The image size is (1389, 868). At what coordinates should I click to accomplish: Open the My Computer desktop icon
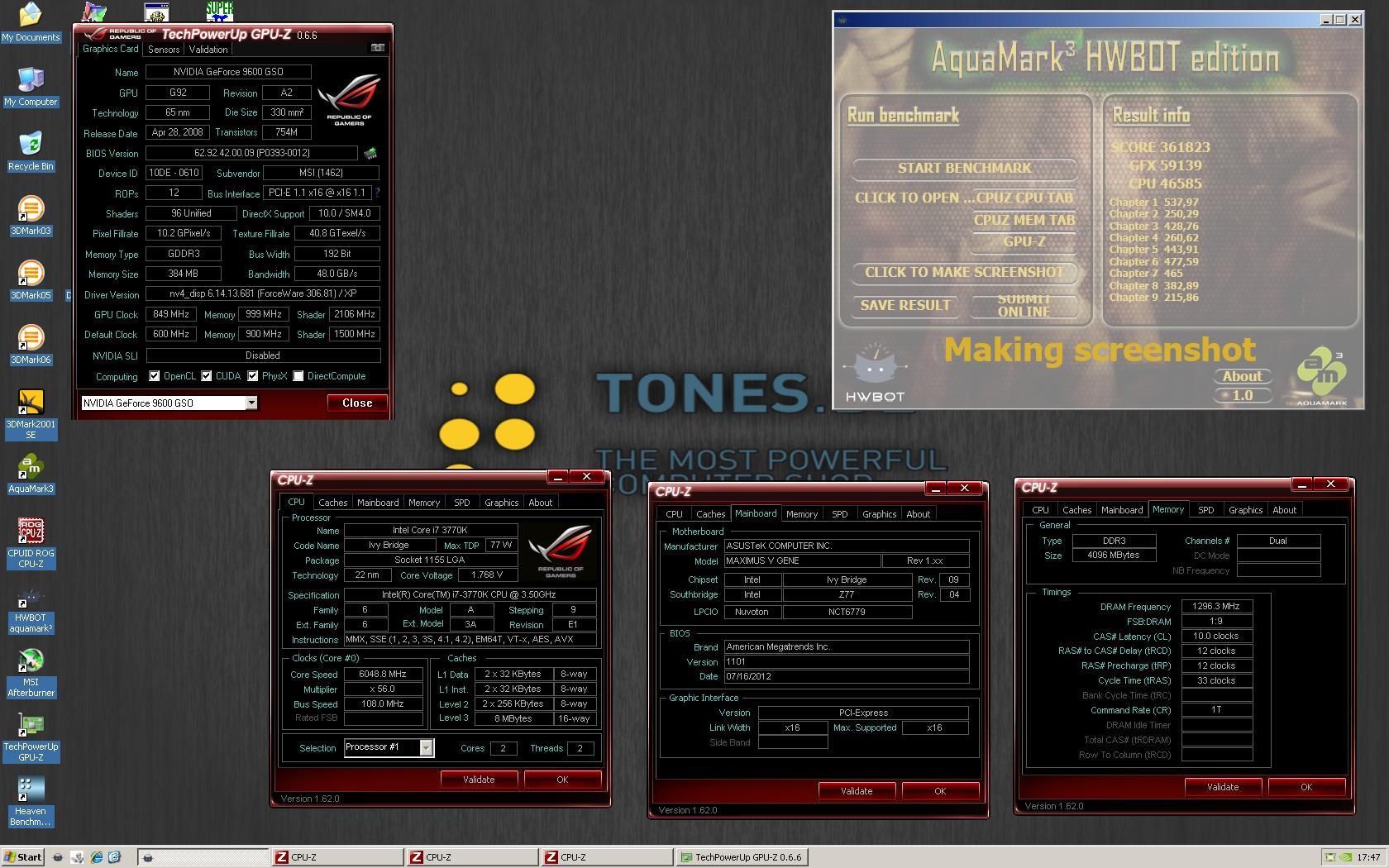click(x=31, y=87)
